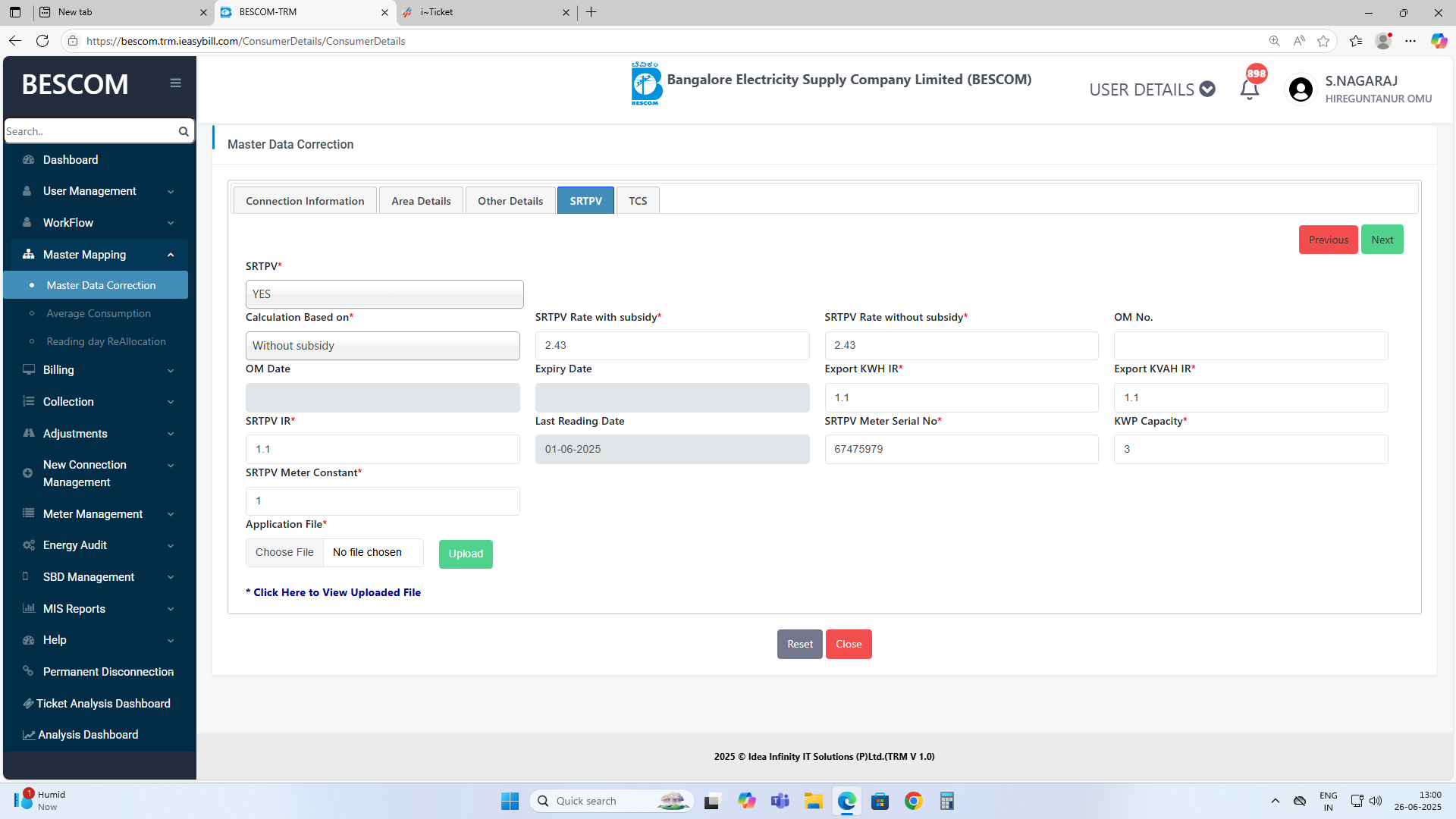
Task: Toggle the sidebar hamburger menu icon
Action: (x=175, y=83)
